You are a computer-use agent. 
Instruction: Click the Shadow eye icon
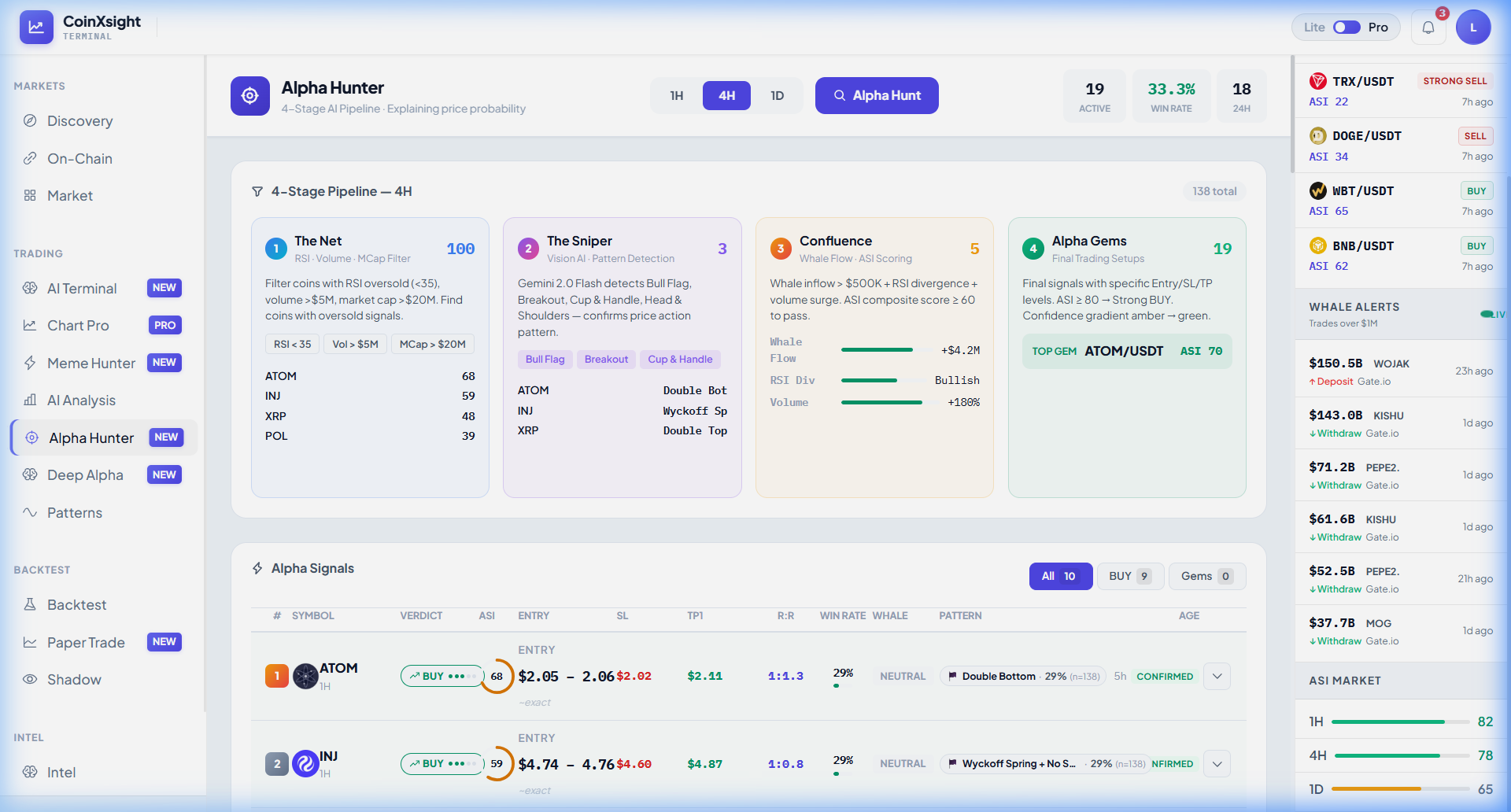[x=30, y=679]
